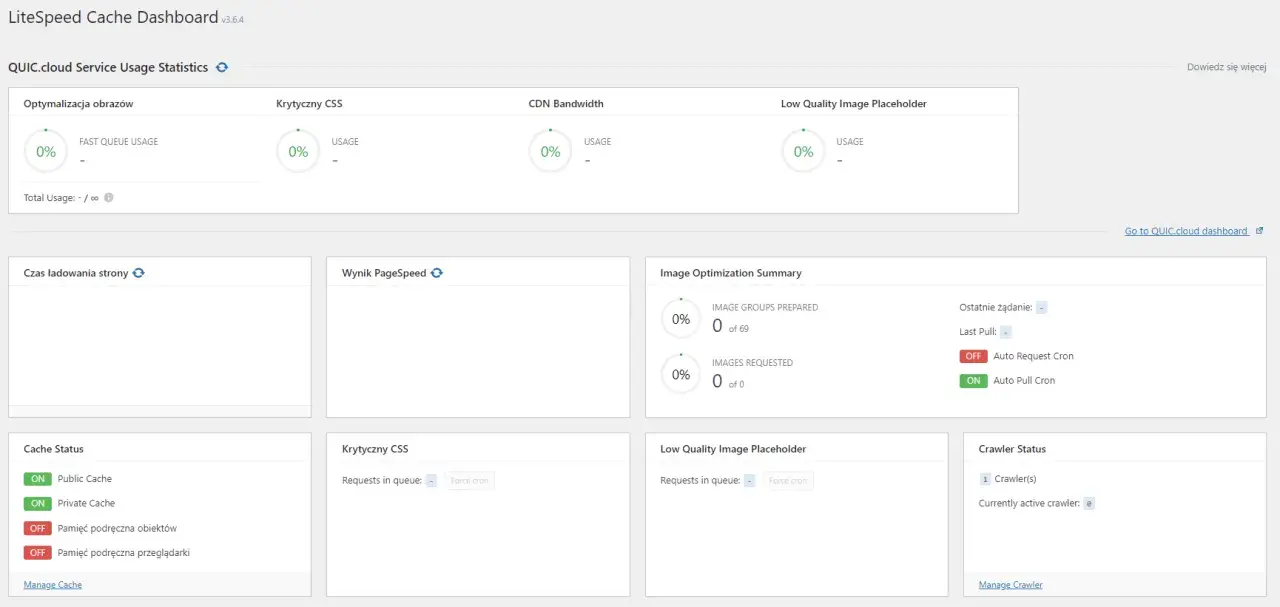Click the Krytyczny CSS 0% usage gauge
The image size is (1280, 607).
(x=298, y=152)
